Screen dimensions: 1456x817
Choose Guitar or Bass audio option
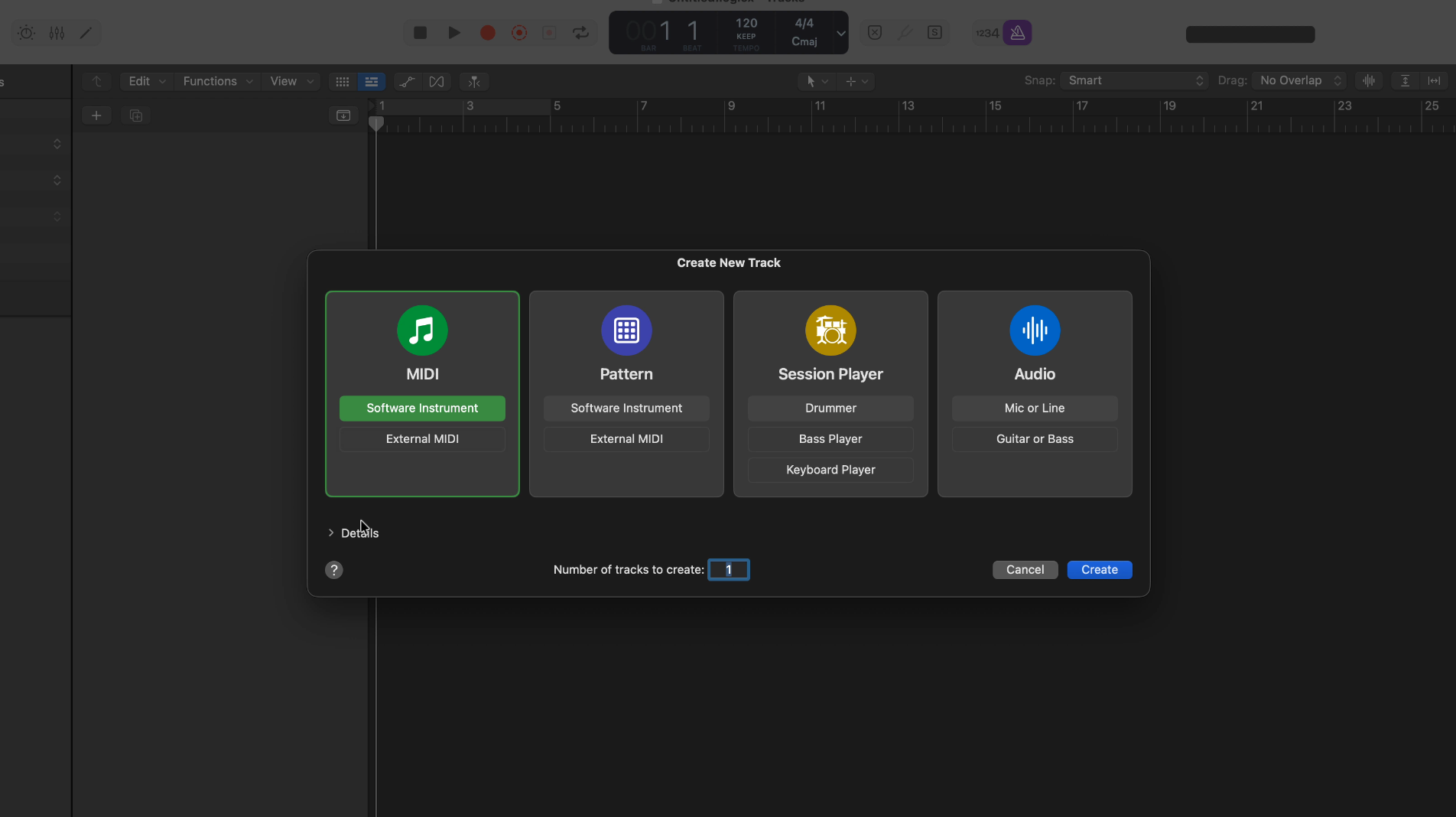click(x=1035, y=439)
